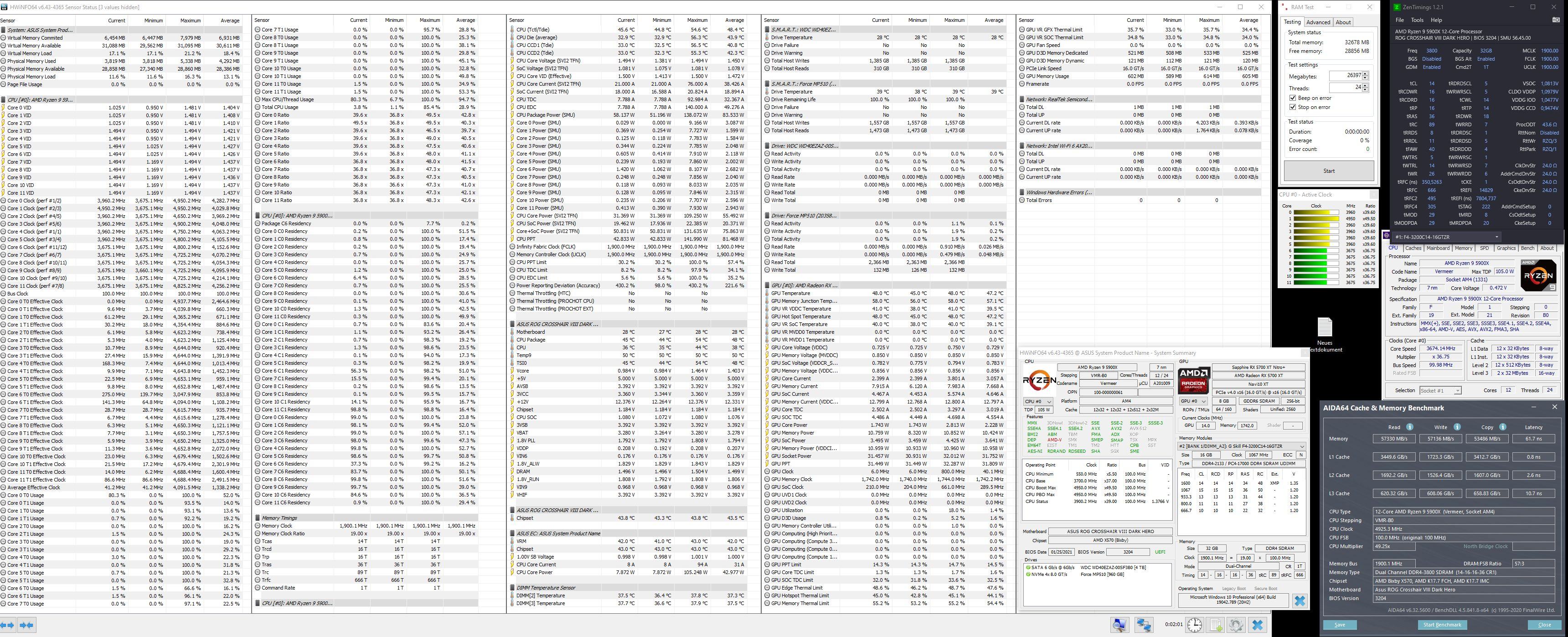Click AIDA64 Start Benchmark button
Screen dimensions: 1568x637
click(x=1442, y=625)
